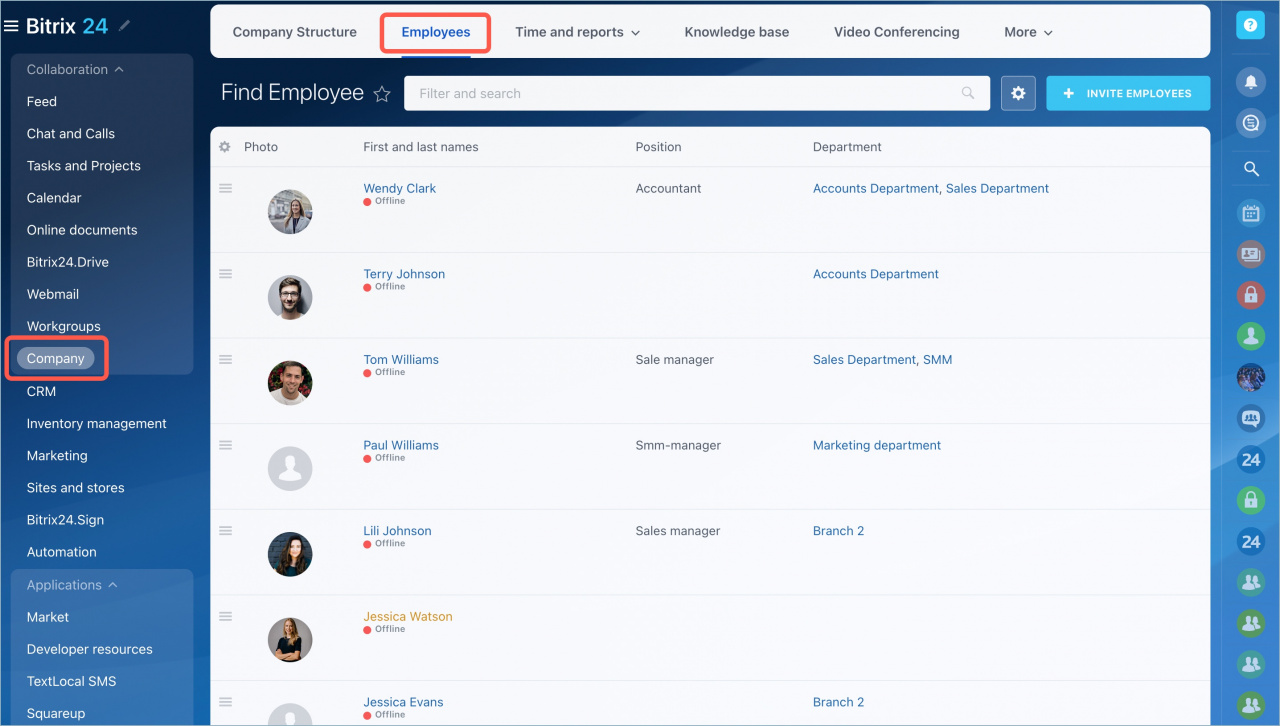
Task: Open the hamburger menu beside Bitrix 24
Action: pos(11,26)
